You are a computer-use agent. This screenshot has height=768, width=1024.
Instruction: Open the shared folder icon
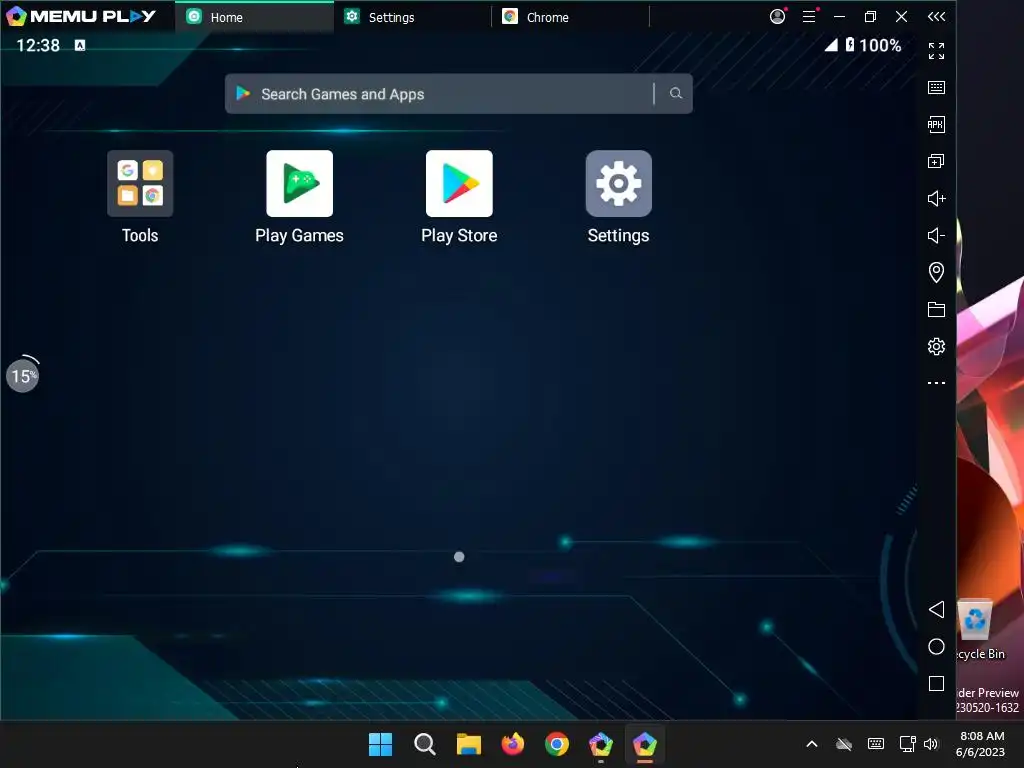(936, 310)
